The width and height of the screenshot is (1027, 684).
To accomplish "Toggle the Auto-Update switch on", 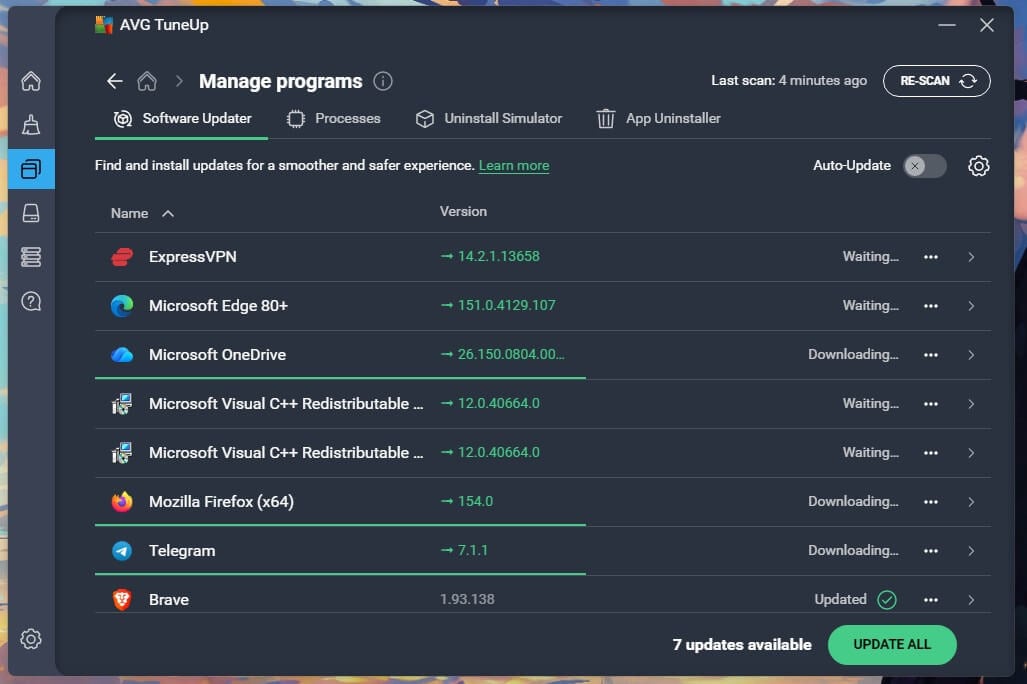I will (925, 166).
